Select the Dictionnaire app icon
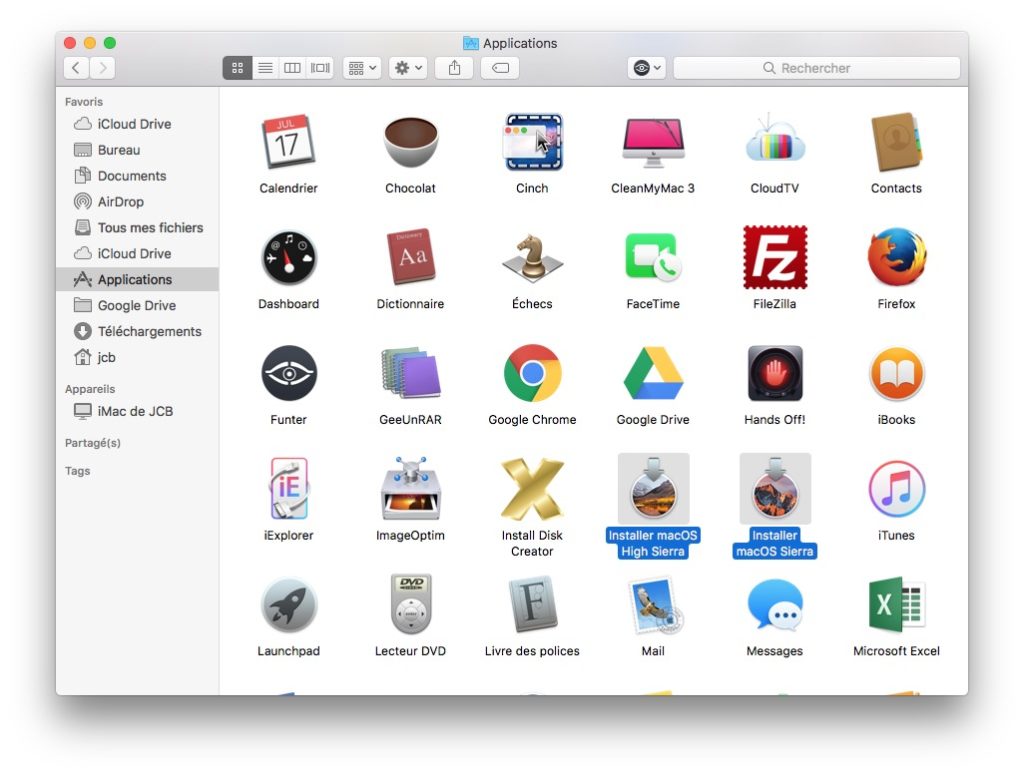 coord(410,257)
